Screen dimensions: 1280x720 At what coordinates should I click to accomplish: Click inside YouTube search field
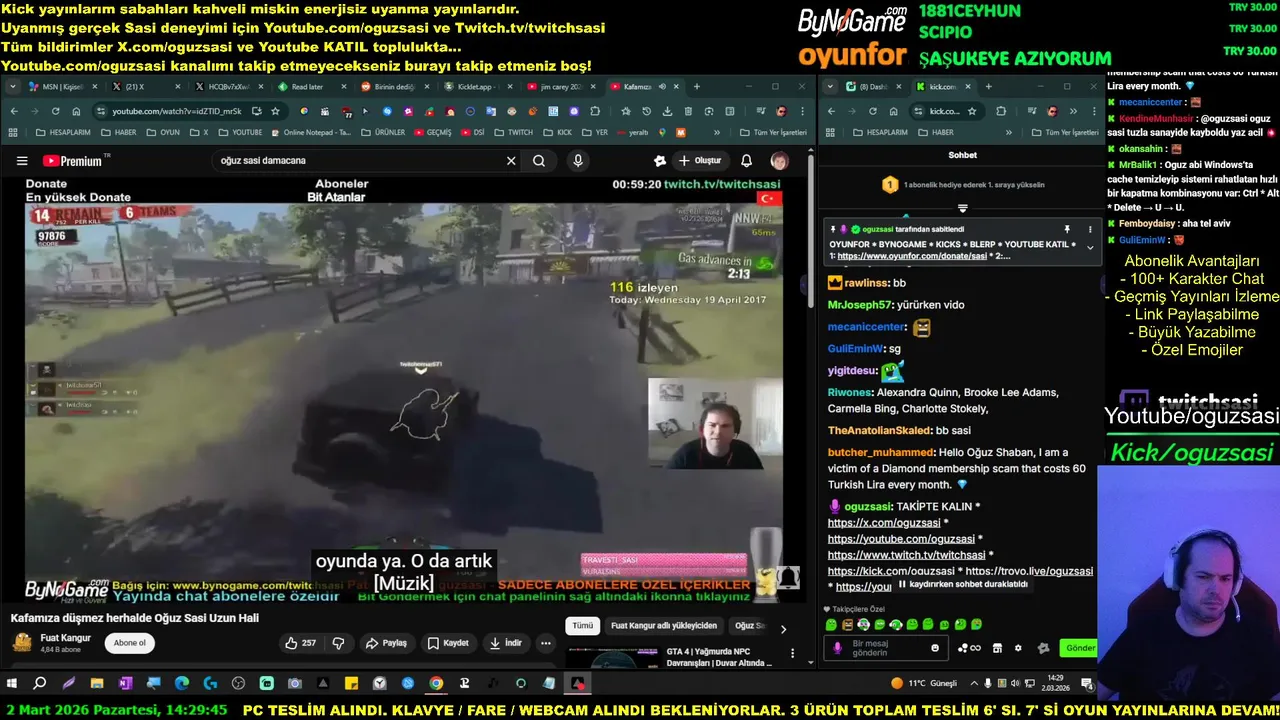360,160
